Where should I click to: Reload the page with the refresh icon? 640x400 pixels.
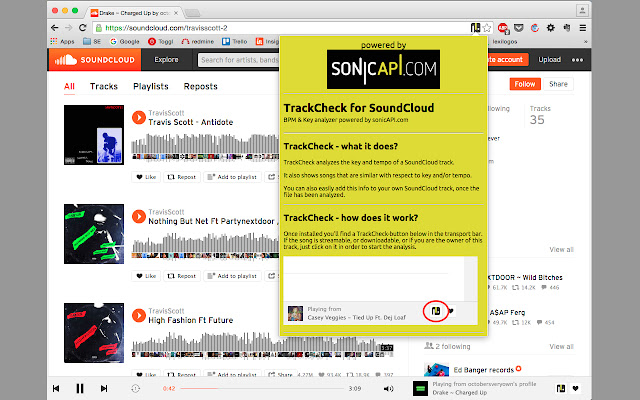(82, 28)
